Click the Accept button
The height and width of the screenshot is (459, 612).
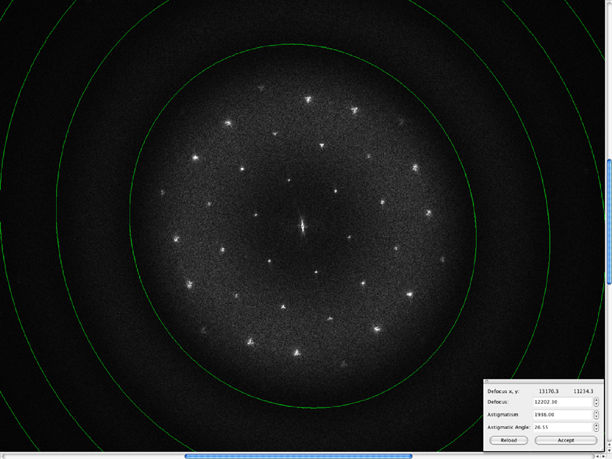(x=566, y=440)
